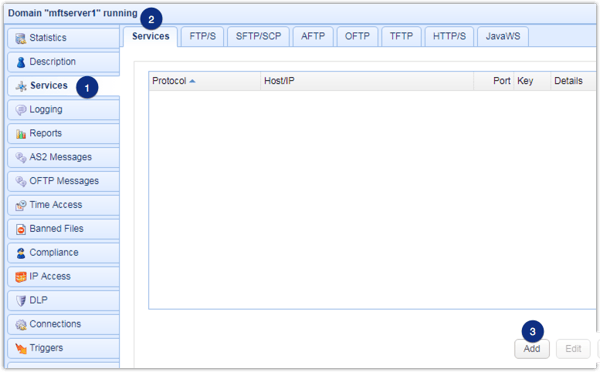Screen dimensions: 600x372
Task: Click the Domain "mftserver1" running title
Action: click(73, 13)
